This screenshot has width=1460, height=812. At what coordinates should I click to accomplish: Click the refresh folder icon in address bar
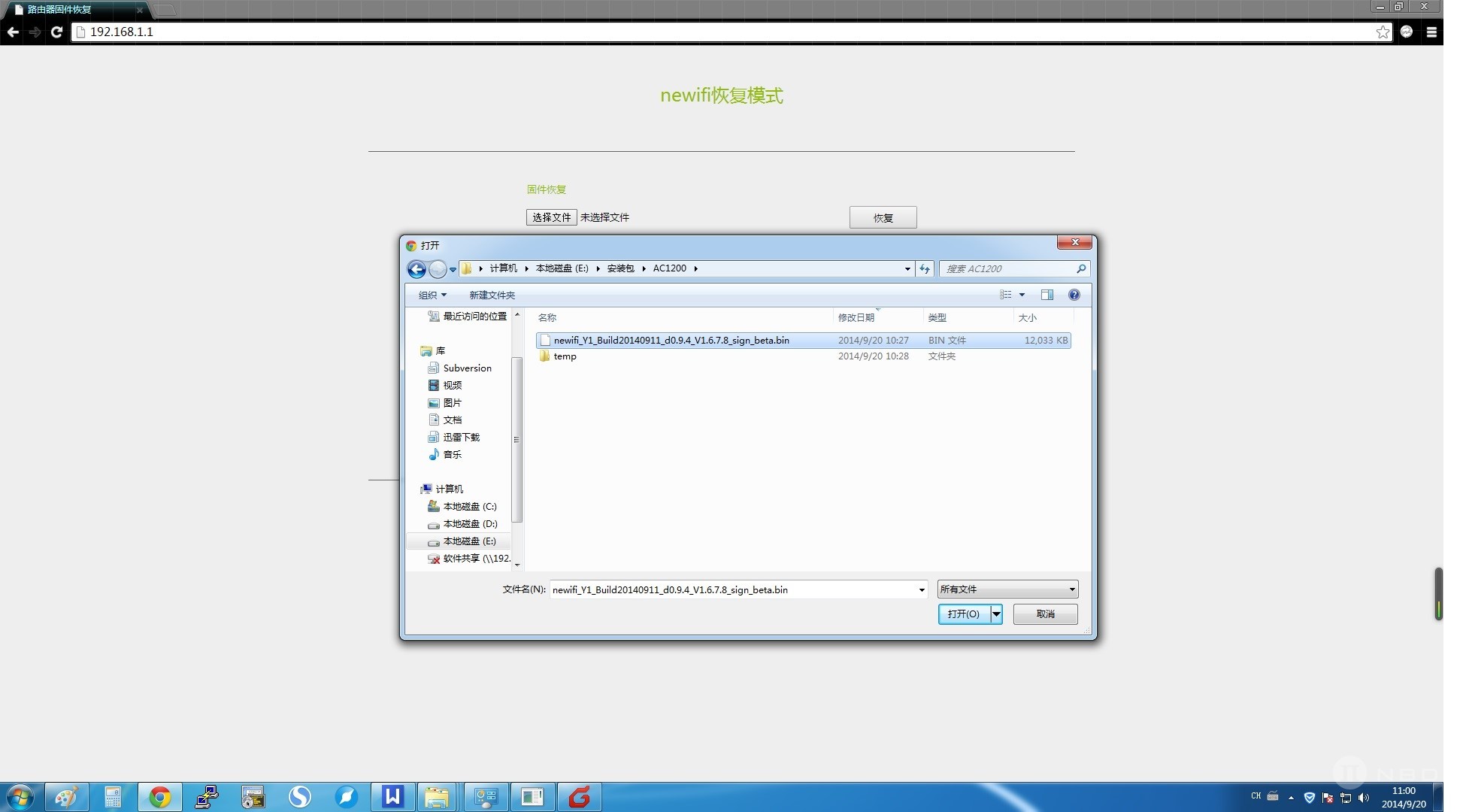(925, 269)
